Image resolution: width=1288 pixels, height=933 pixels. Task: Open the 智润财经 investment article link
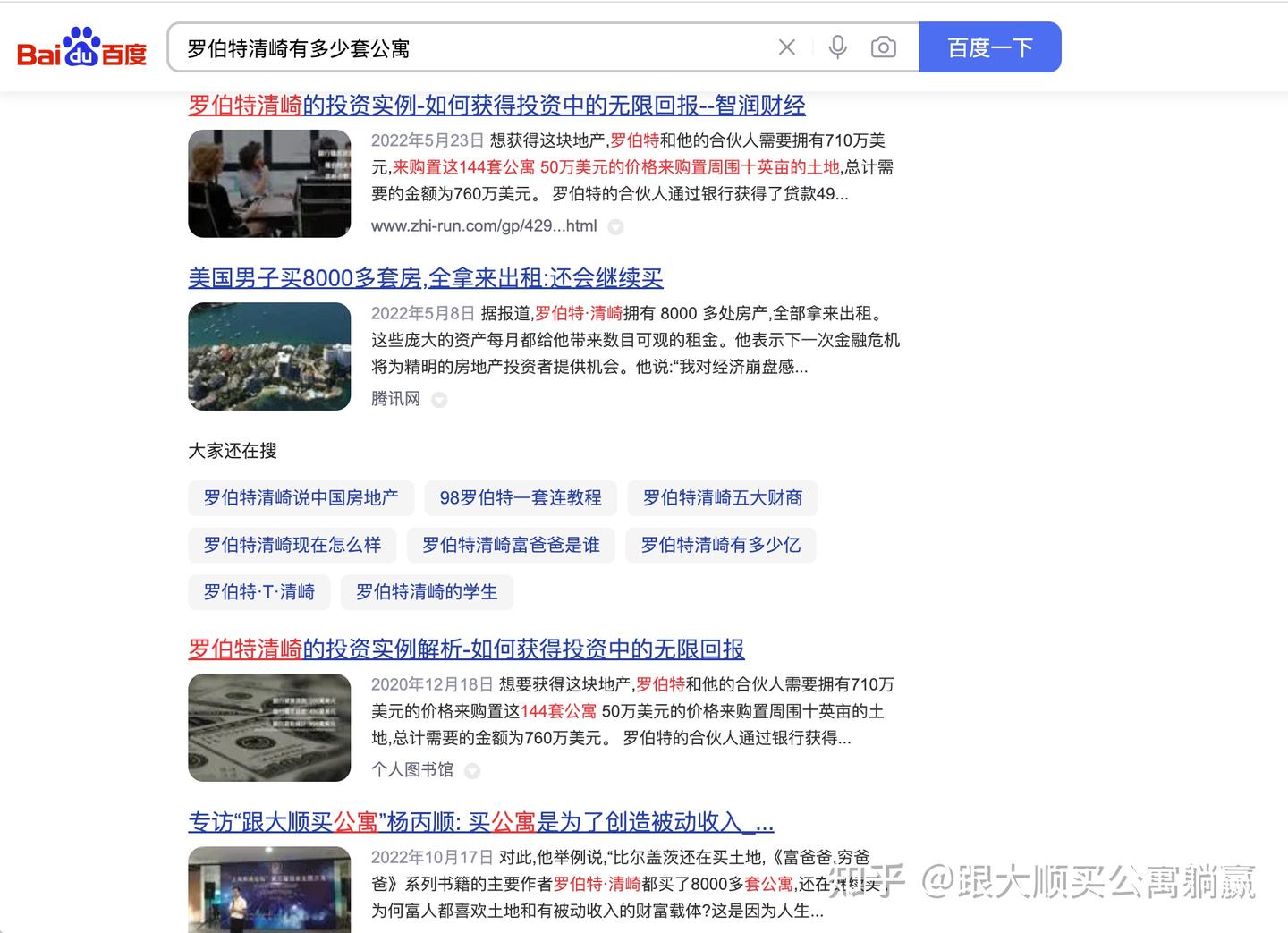496,105
